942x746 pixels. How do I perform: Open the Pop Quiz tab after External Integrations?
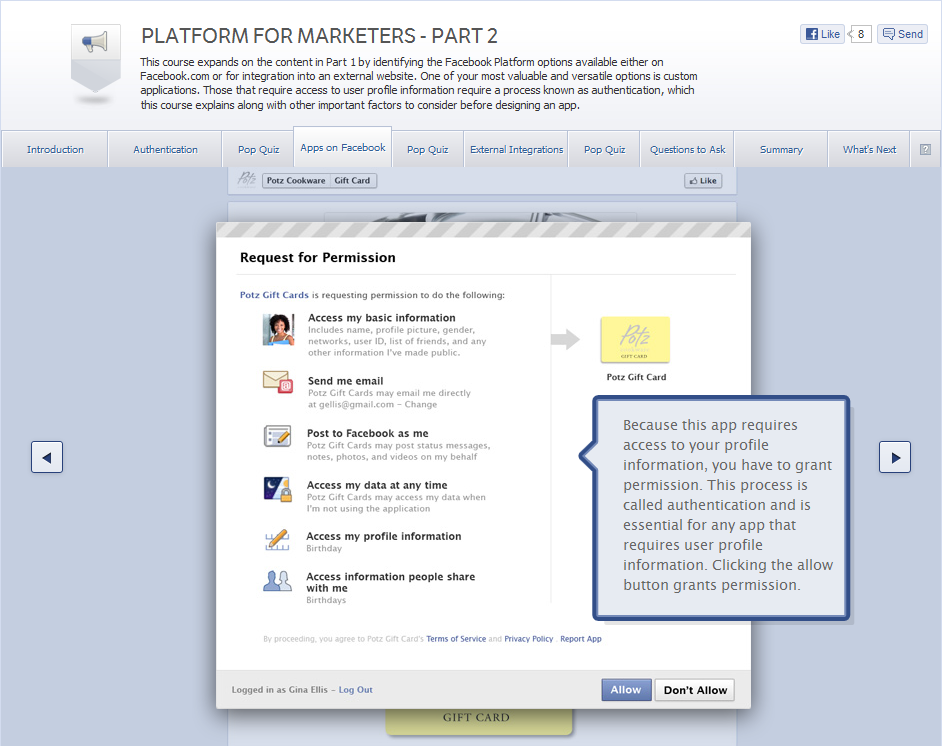tap(604, 150)
